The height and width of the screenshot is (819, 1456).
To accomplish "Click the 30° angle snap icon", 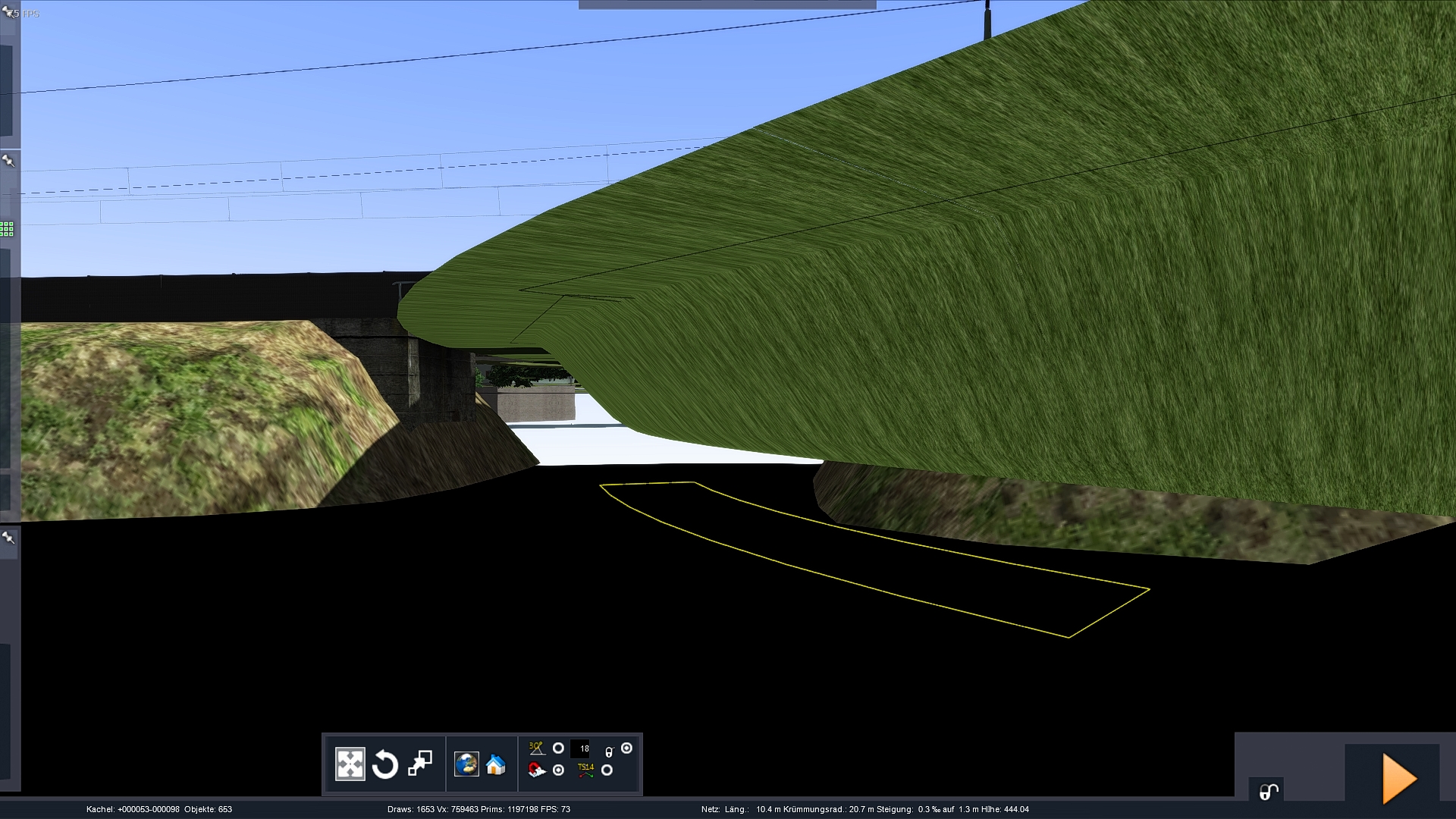I will (x=537, y=748).
